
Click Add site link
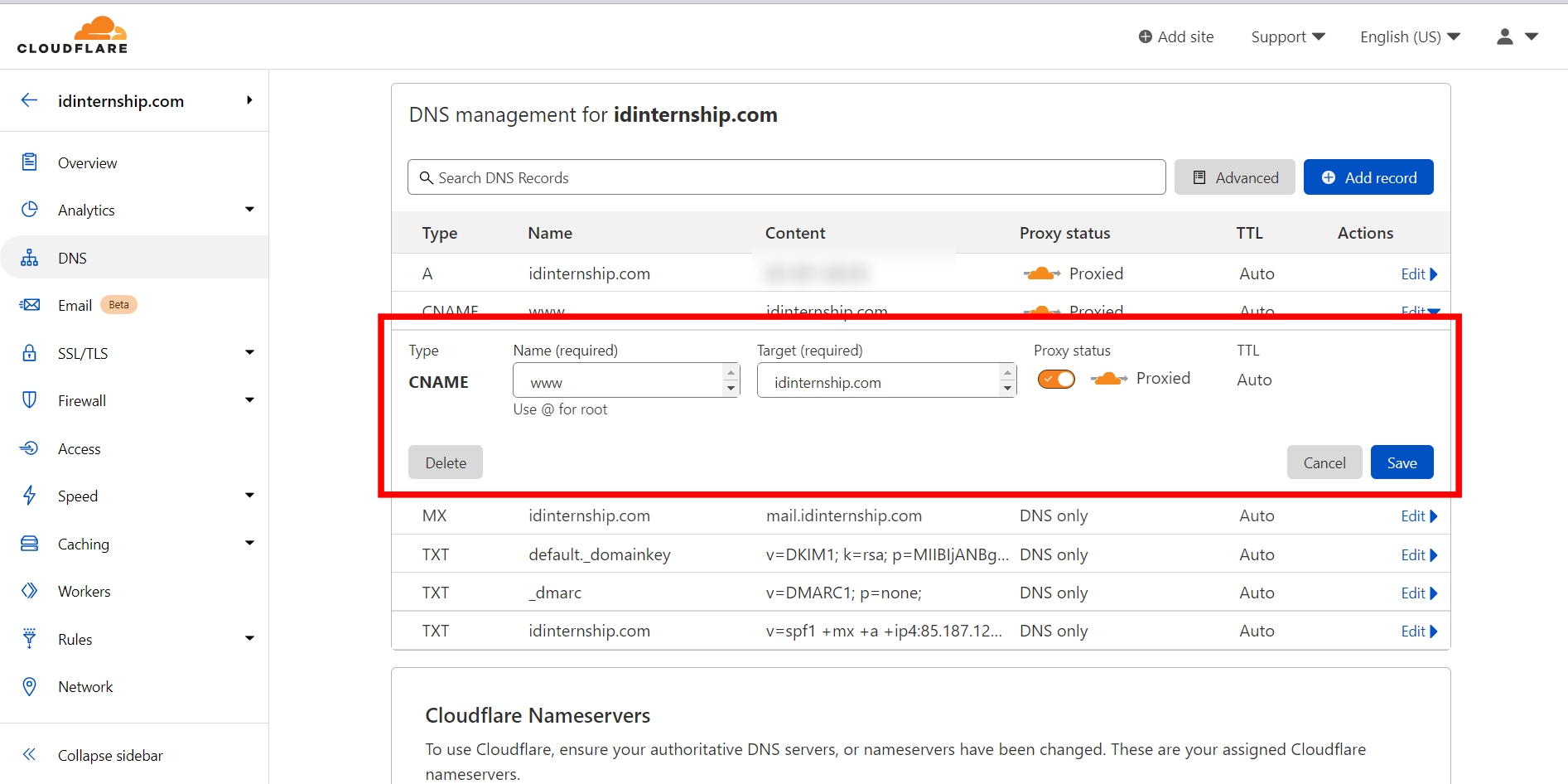[x=1176, y=36]
